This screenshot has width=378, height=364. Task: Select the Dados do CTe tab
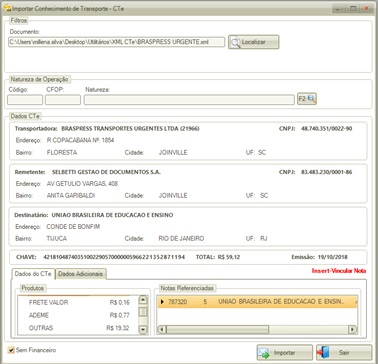(33, 274)
